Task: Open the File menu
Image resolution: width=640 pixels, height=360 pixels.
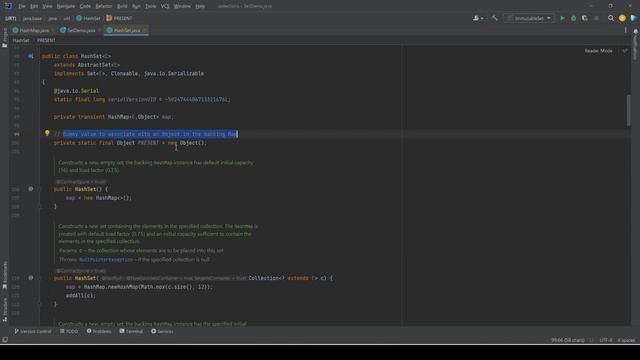Action: point(22,6)
